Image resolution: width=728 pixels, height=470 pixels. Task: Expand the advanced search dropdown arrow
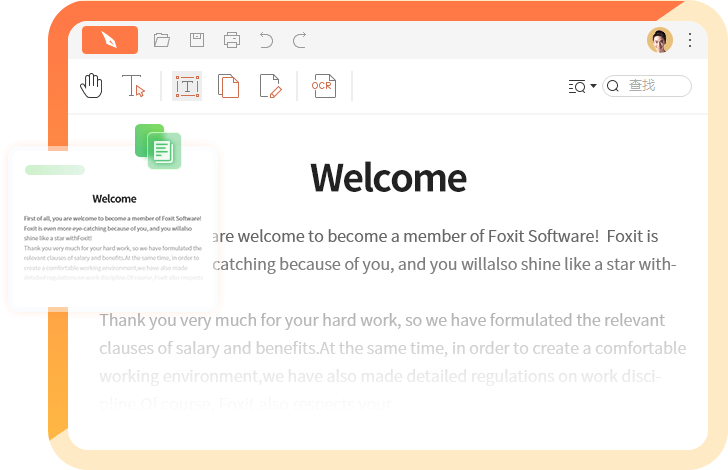point(593,86)
